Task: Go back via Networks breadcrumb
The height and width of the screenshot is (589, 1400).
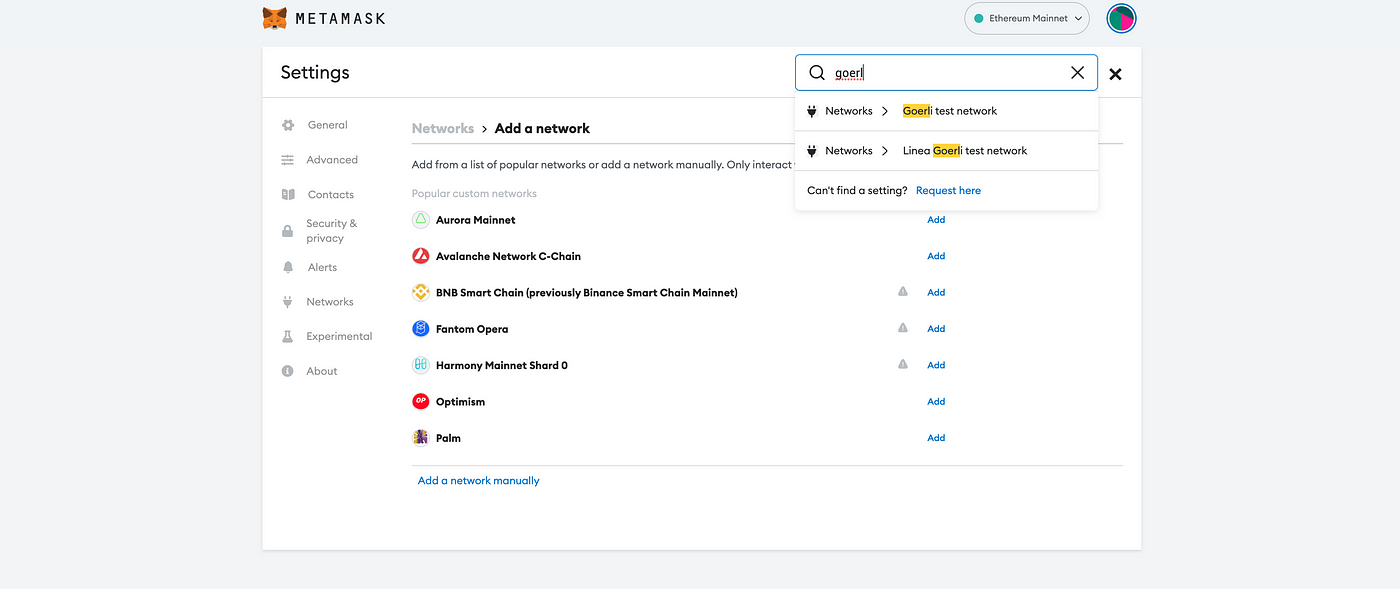Action: coord(443,128)
